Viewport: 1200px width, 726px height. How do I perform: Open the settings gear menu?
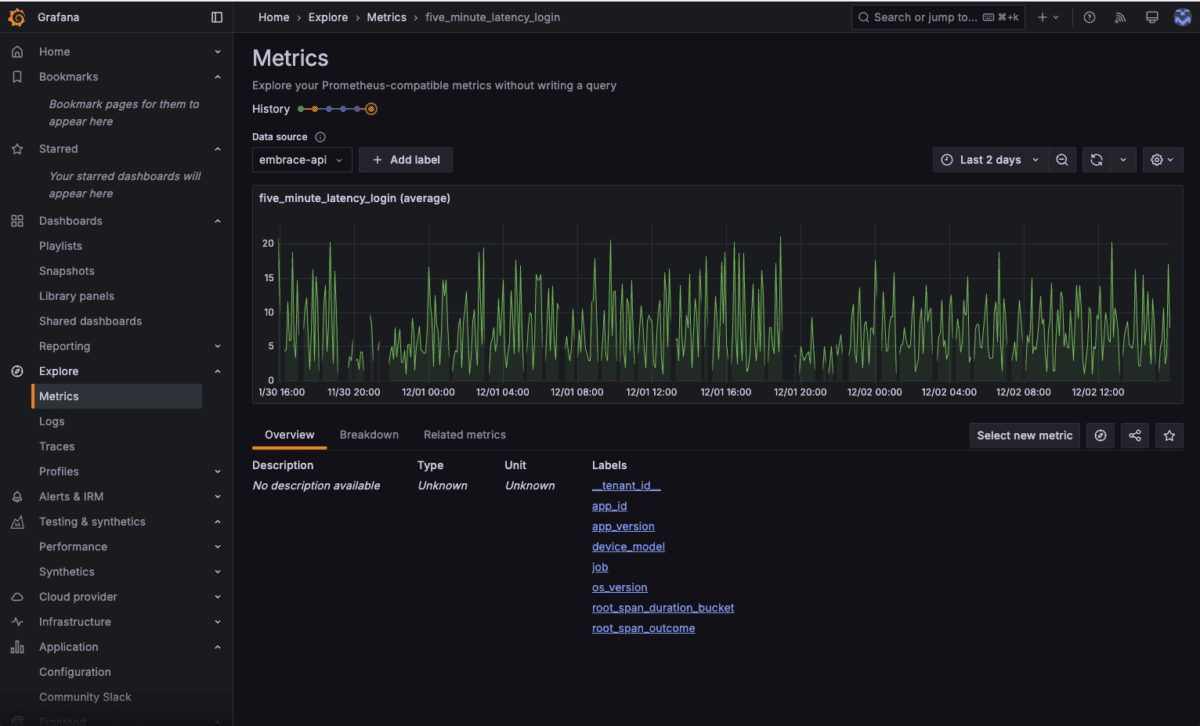point(1163,160)
